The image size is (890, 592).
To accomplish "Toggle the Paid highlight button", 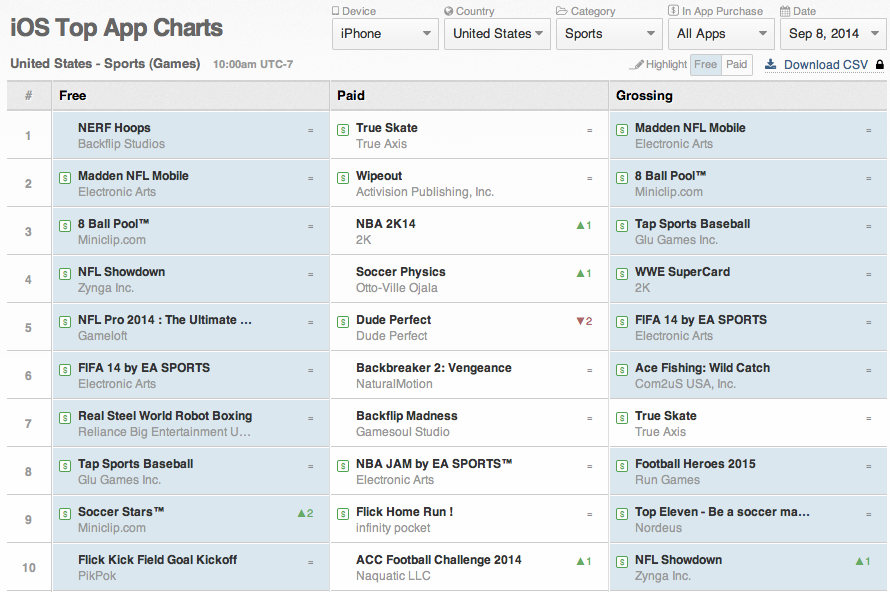I will click(737, 65).
